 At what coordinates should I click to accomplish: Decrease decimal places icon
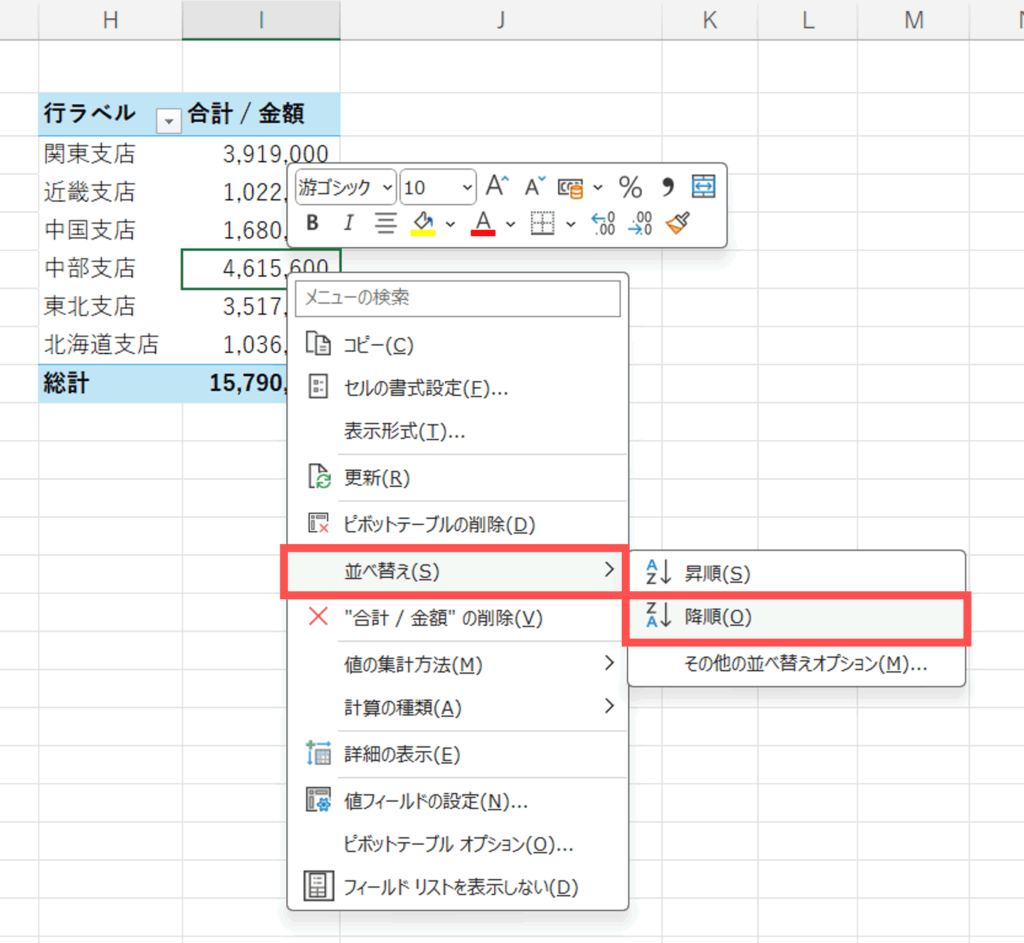[x=640, y=223]
